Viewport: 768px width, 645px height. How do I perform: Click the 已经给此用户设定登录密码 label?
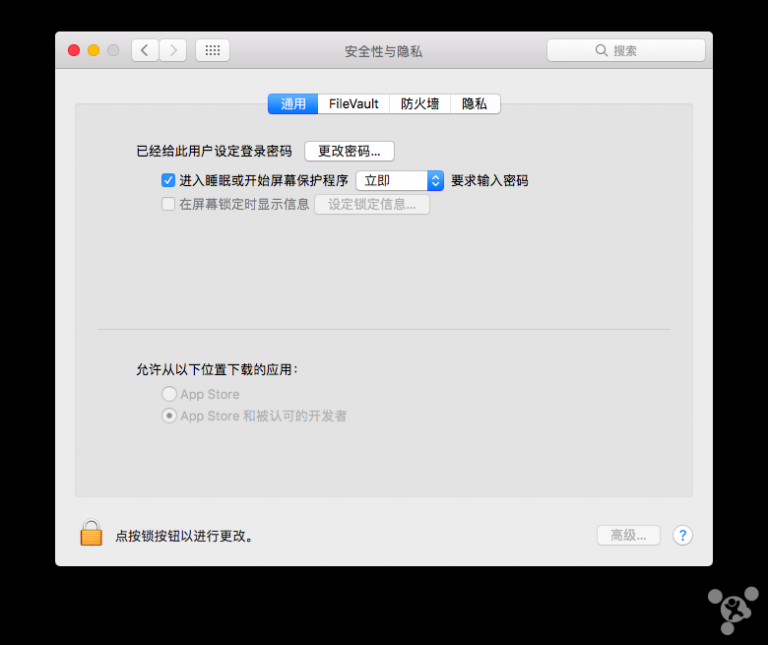214,151
